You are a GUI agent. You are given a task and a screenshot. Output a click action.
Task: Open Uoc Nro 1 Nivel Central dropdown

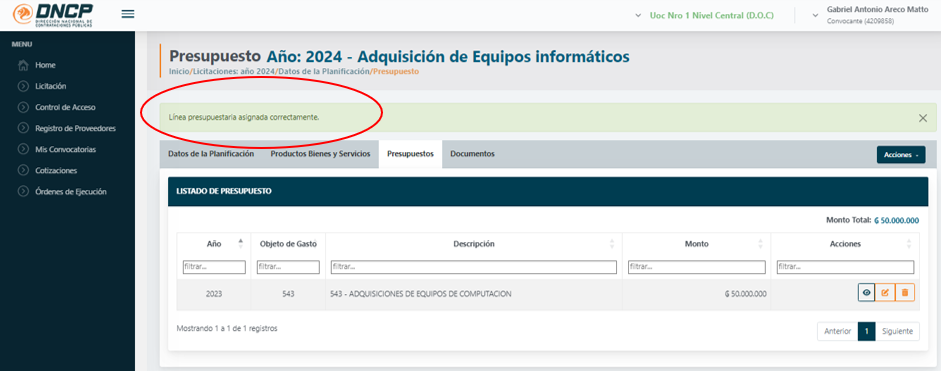[x=705, y=16]
